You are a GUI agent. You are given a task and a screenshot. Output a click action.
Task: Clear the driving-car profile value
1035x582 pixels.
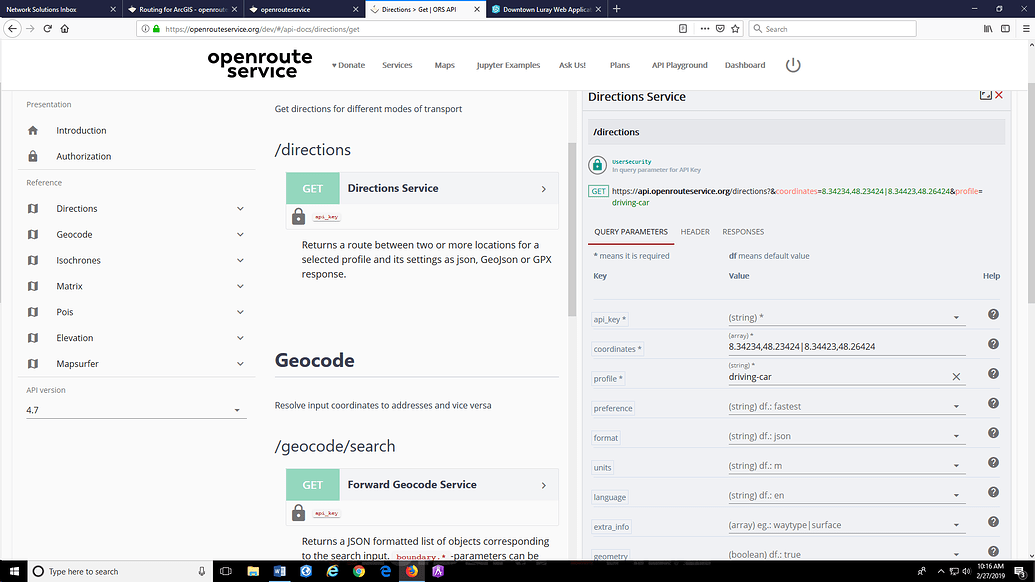point(956,377)
